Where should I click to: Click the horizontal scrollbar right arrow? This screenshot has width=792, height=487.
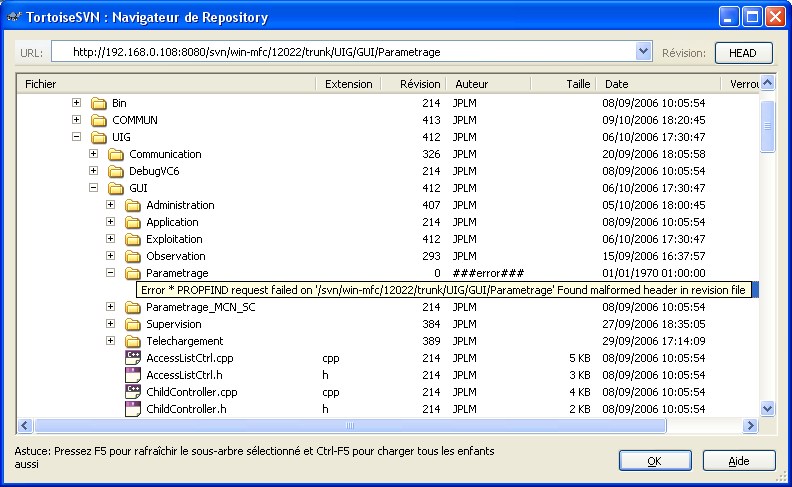[x=750, y=425]
